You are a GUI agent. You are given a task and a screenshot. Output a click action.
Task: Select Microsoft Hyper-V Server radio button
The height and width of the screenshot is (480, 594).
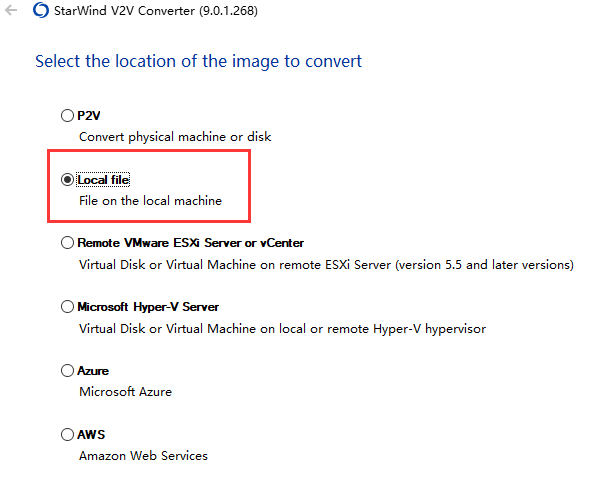[x=67, y=306]
